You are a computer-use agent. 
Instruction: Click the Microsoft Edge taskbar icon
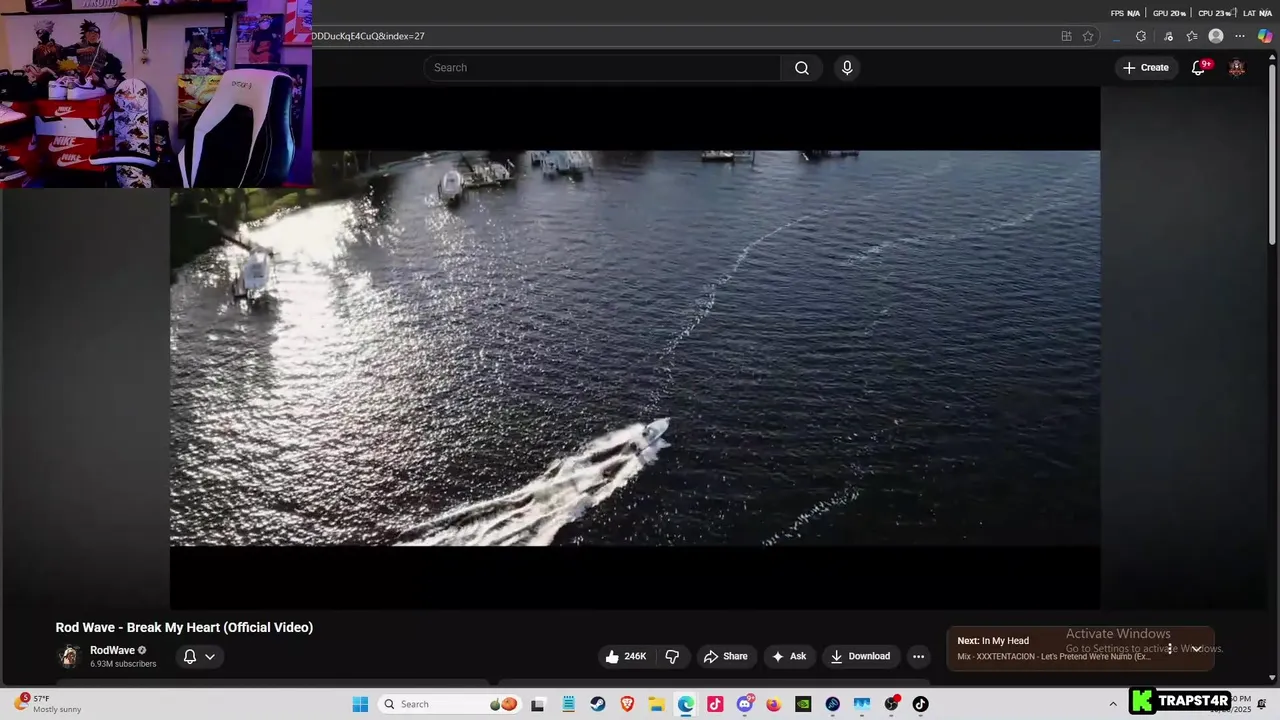click(x=686, y=704)
